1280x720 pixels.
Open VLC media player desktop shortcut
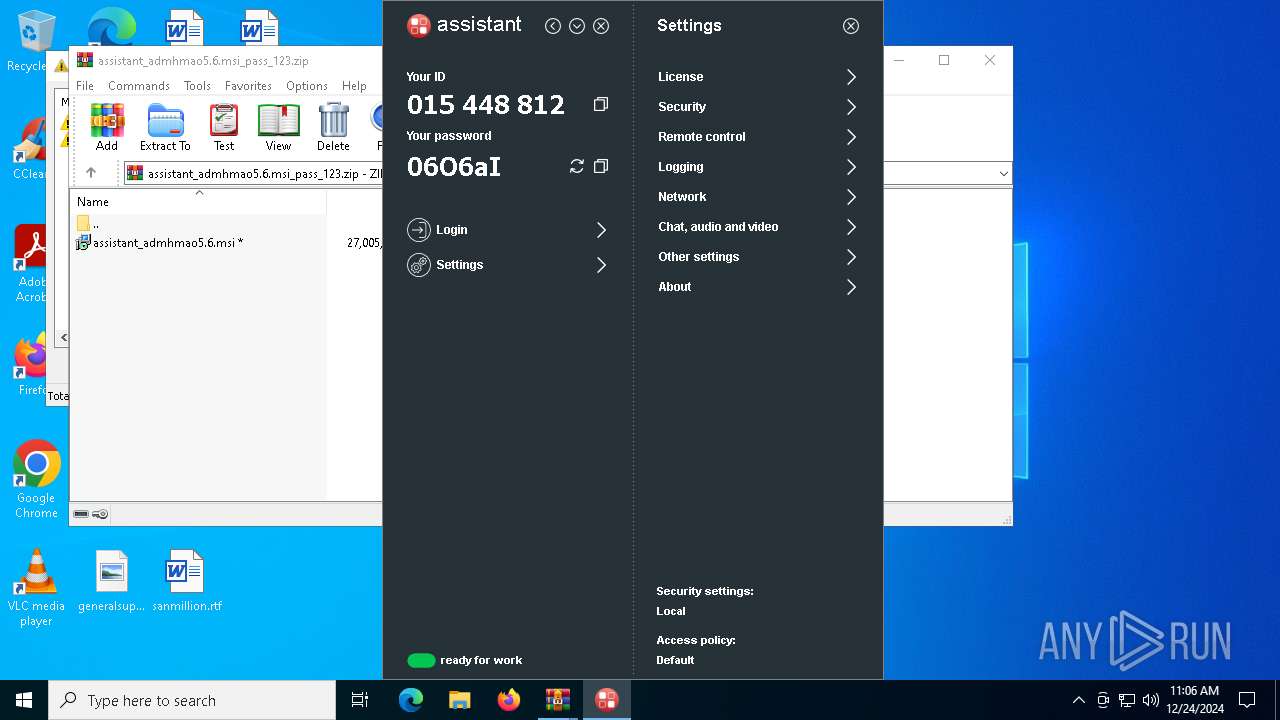point(36,588)
